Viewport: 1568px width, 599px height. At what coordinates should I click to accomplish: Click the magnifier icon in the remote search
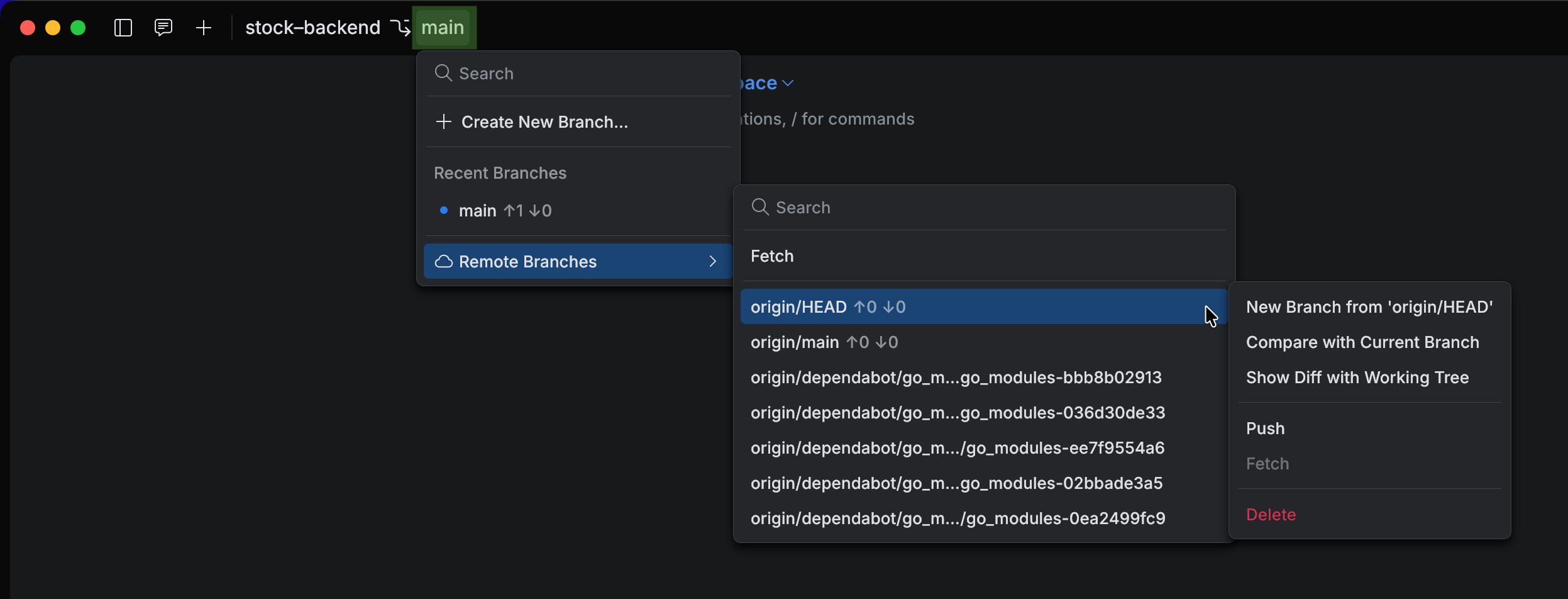pos(760,208)
